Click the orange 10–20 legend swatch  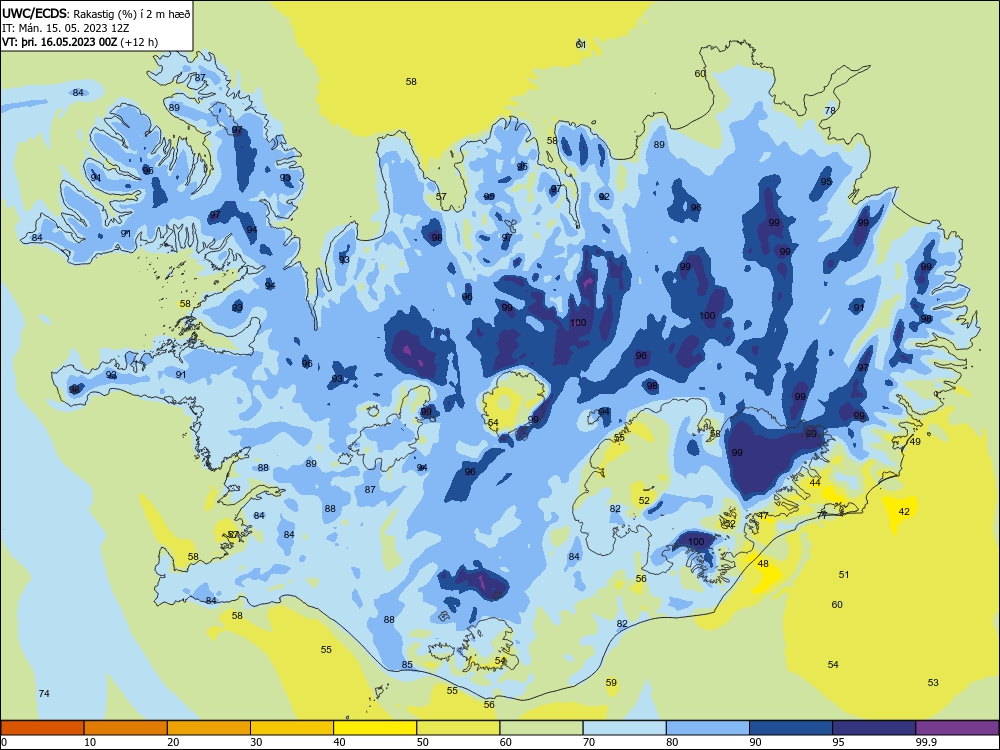[126, 728]
